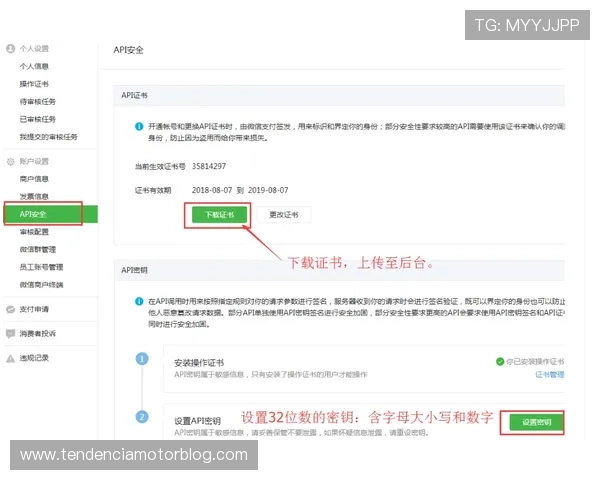Open the 违规记录 section
The image size is (600, 480).
pyautogui.click(x=34, y=358)
